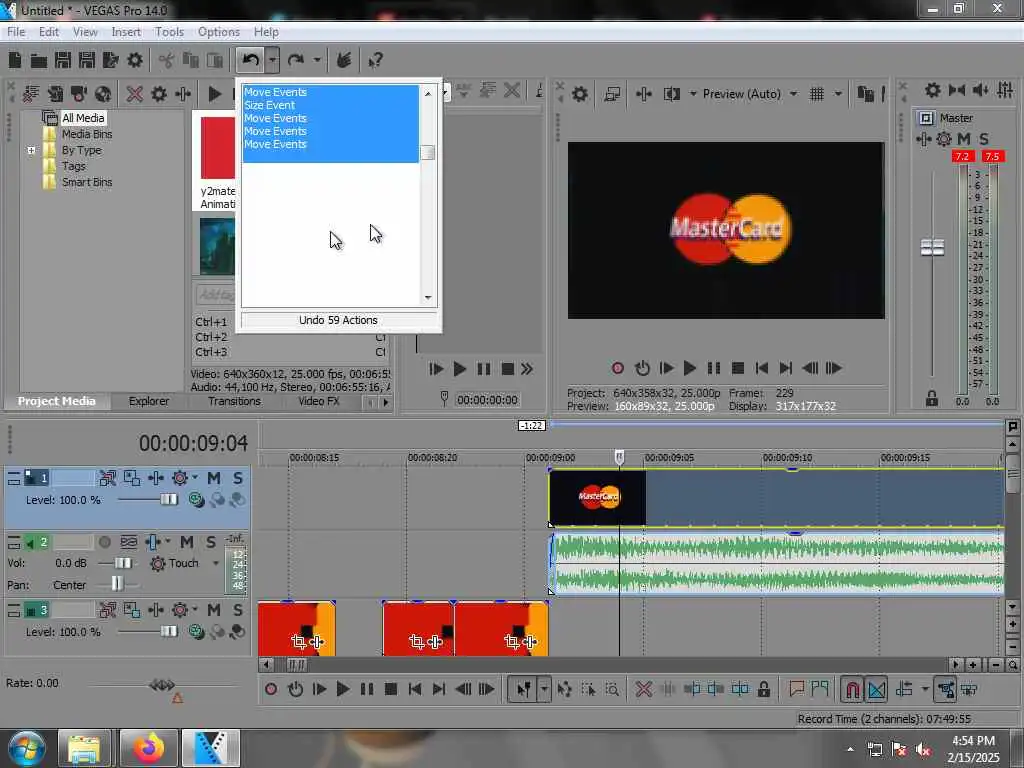Click the Open project folder icon

[39, 61]
